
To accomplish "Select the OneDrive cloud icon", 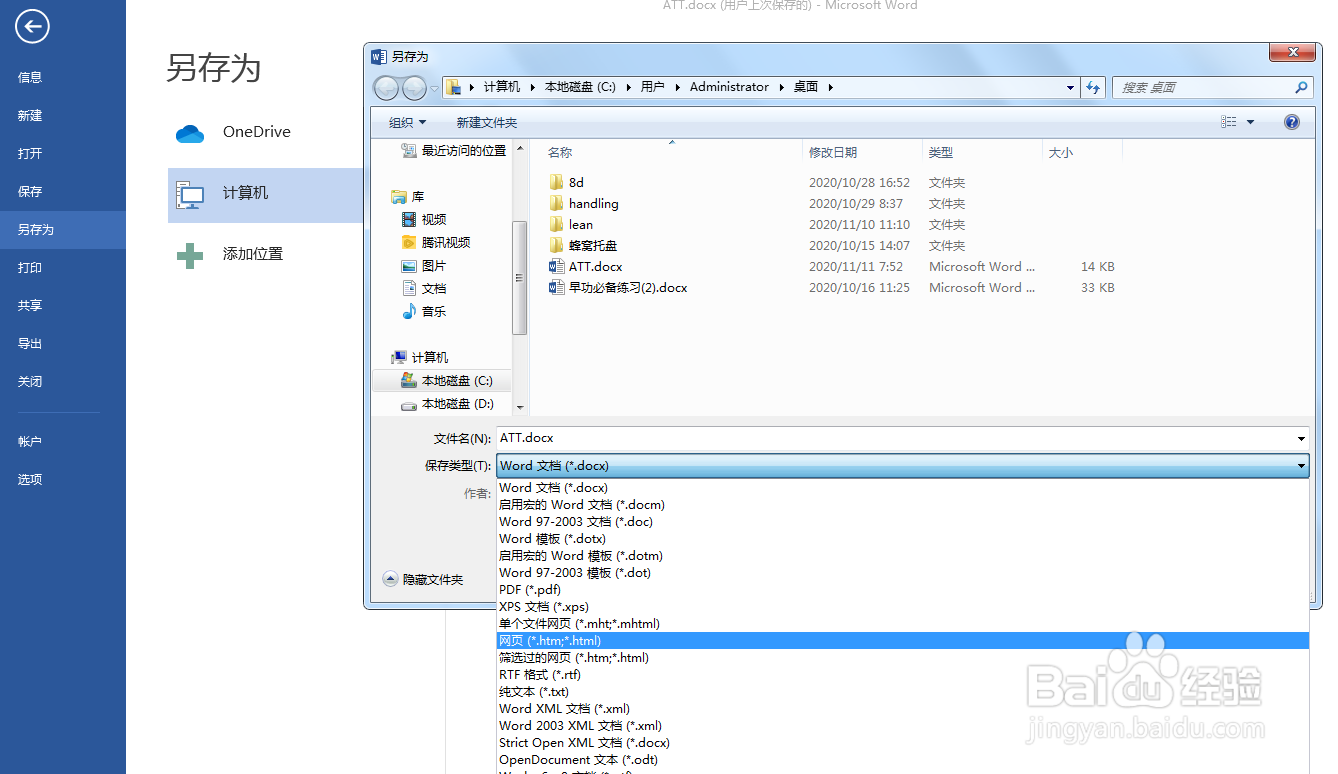I will pos(190,133).
